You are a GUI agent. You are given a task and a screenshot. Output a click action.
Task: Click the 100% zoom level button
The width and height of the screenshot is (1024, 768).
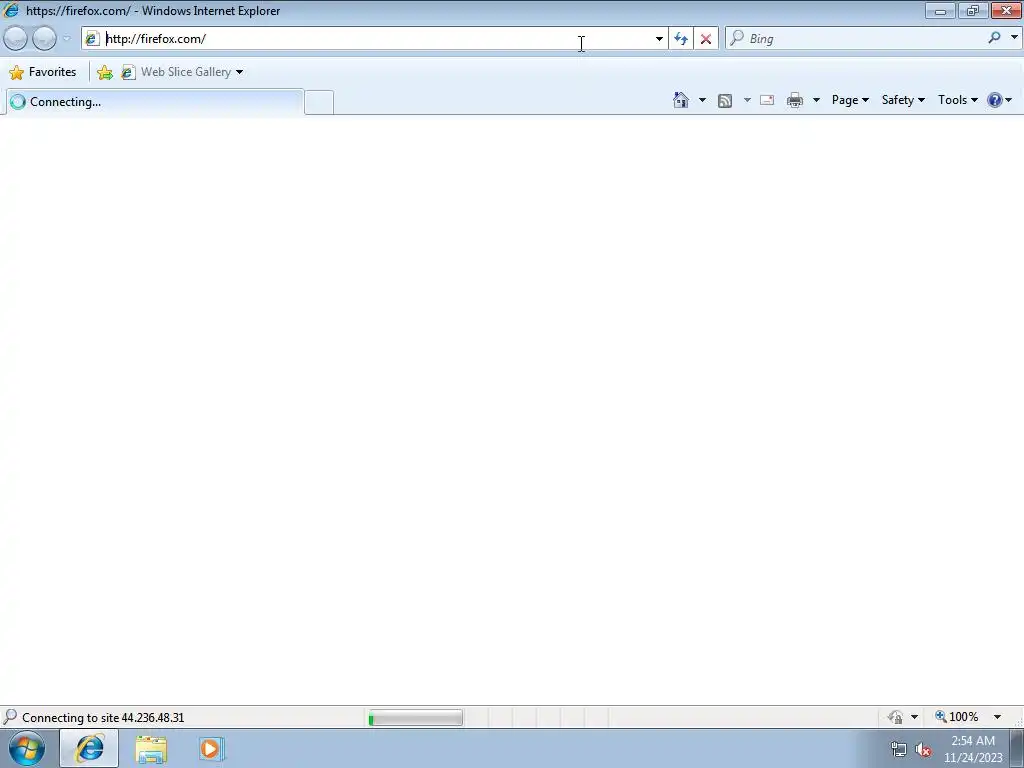[957, 717]
